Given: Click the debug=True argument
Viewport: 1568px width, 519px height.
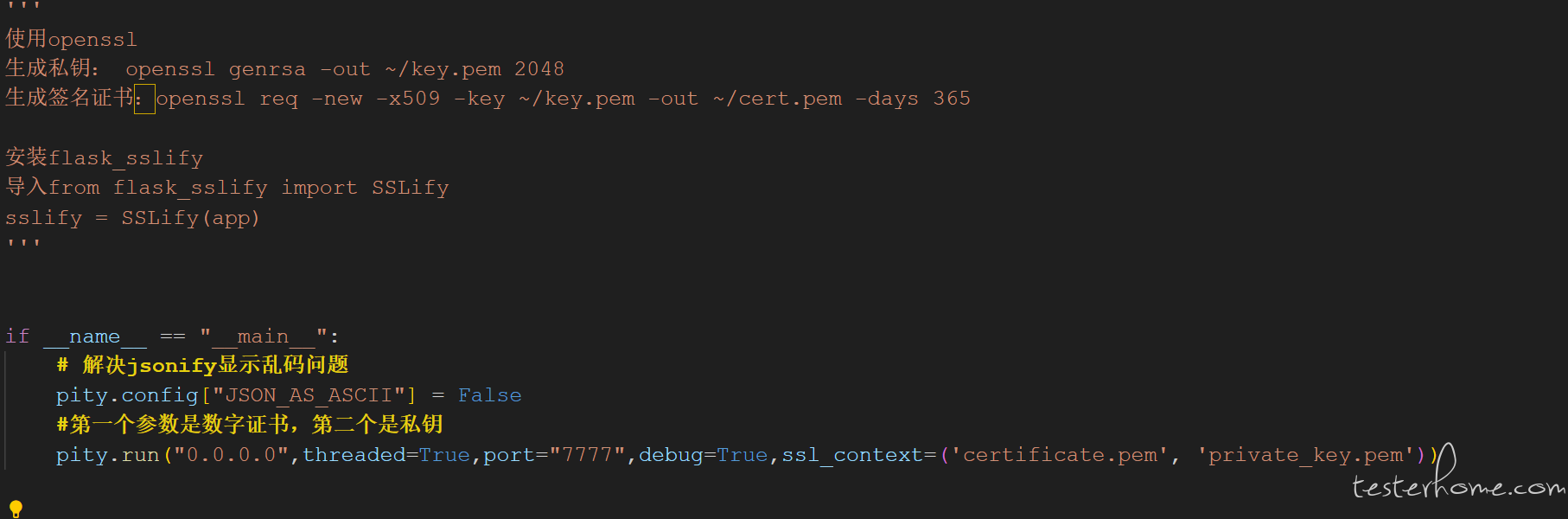Looking at the screenshot, I should pos(704,455).
